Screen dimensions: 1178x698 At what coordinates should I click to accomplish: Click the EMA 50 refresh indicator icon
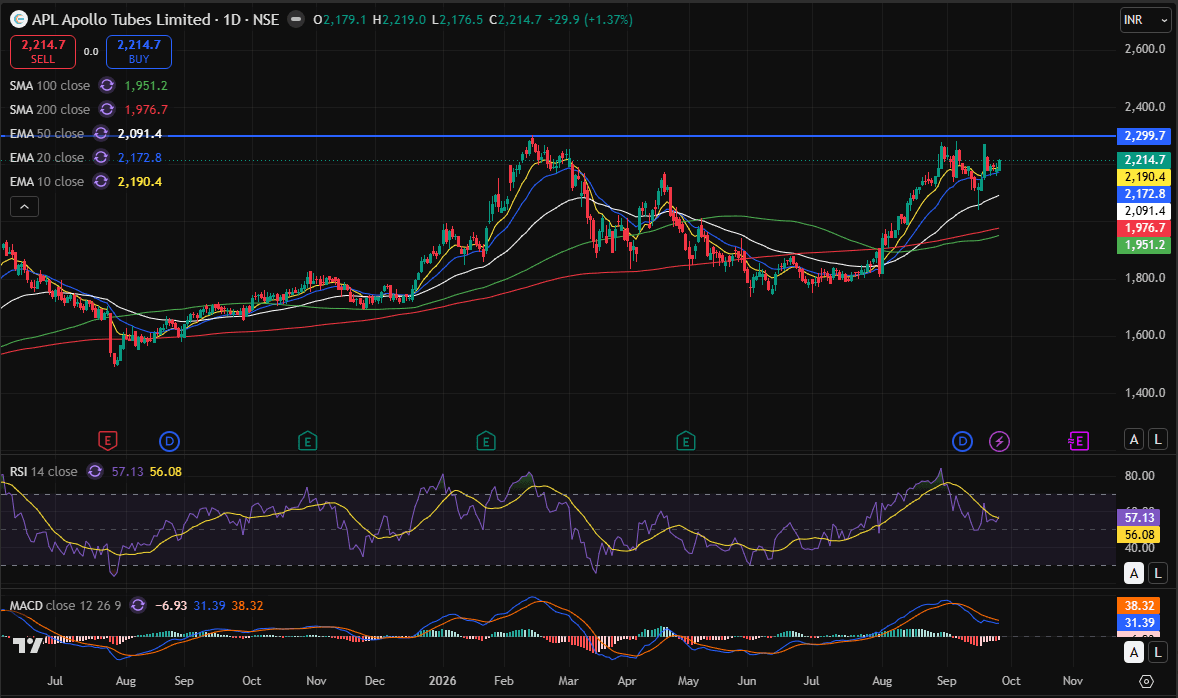(x=101, y=134)
